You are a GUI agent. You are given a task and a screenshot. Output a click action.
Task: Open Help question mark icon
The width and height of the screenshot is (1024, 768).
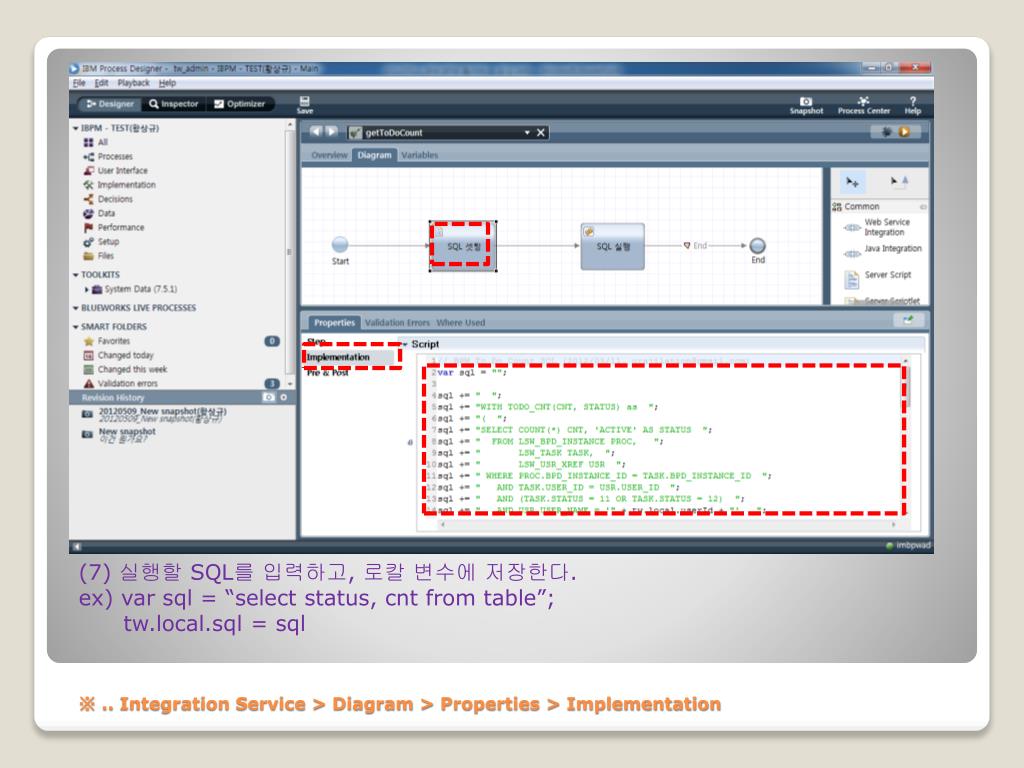[912, 105]
